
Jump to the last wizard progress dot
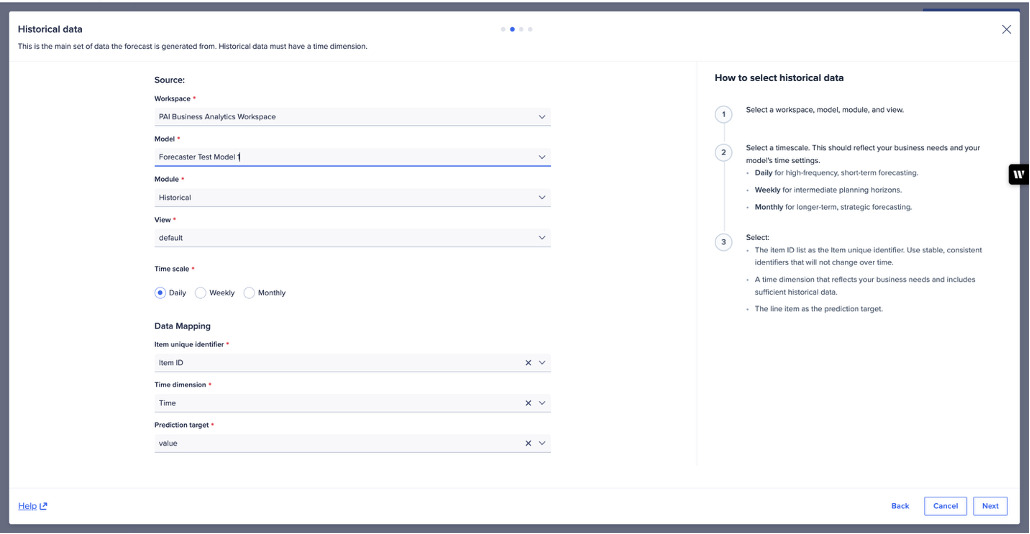click(x=530, y=29)
